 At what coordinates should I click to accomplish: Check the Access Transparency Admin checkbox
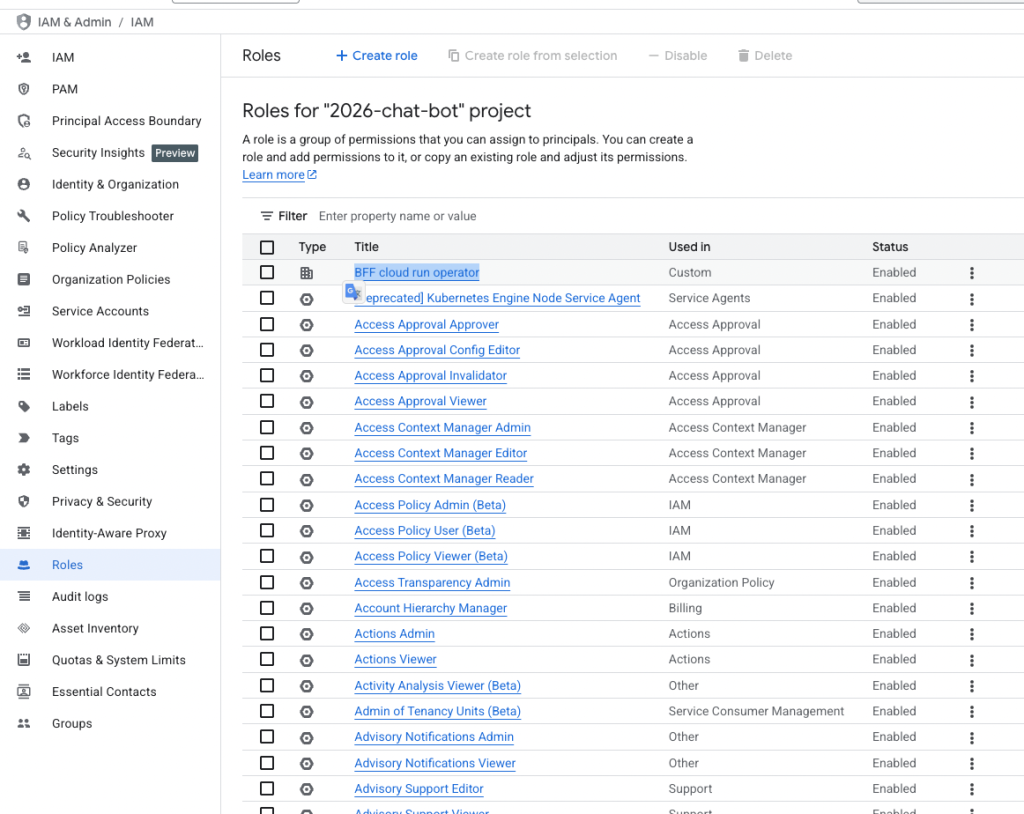coord(267,582)
